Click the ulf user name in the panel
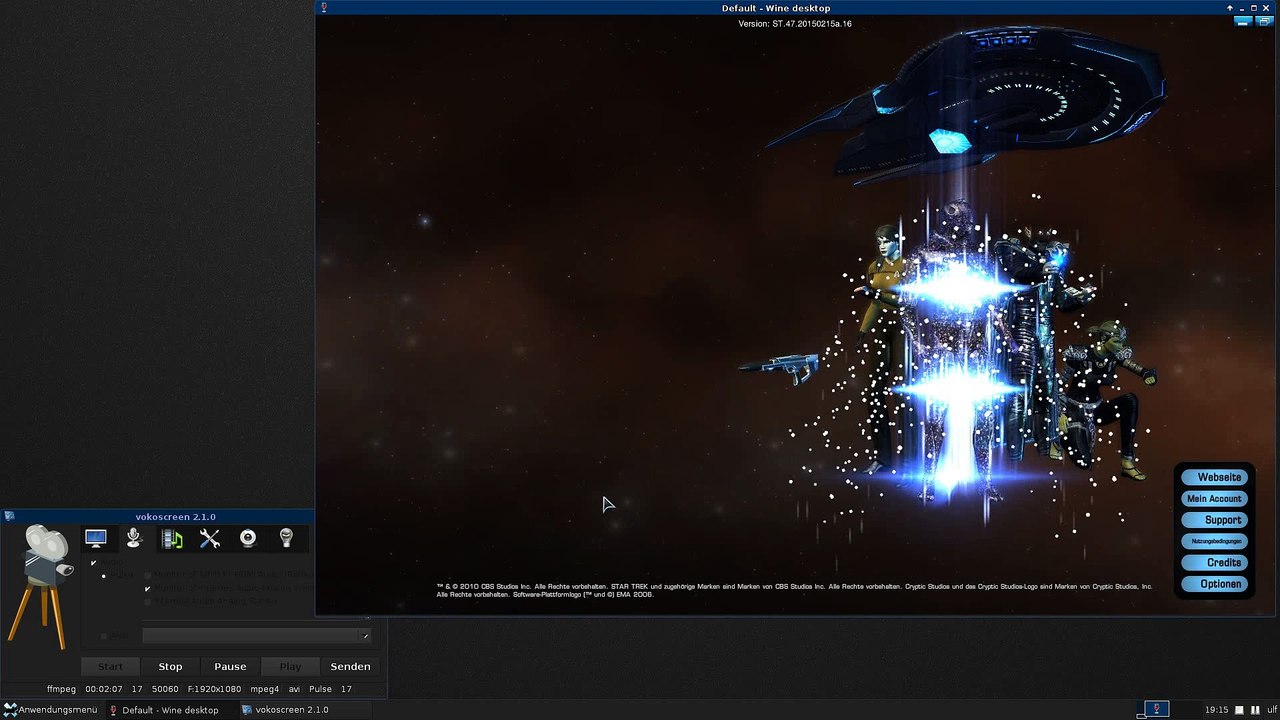 click(1272, 710)
